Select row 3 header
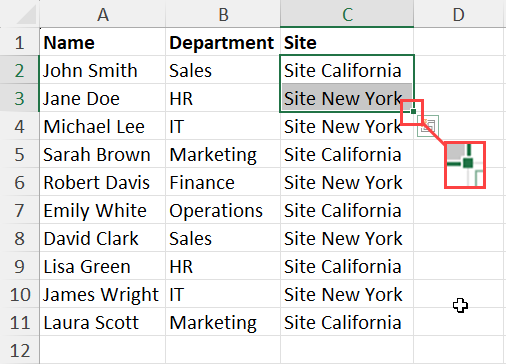The width and height of the screenshot is (506, 364). tap(20, 98)
